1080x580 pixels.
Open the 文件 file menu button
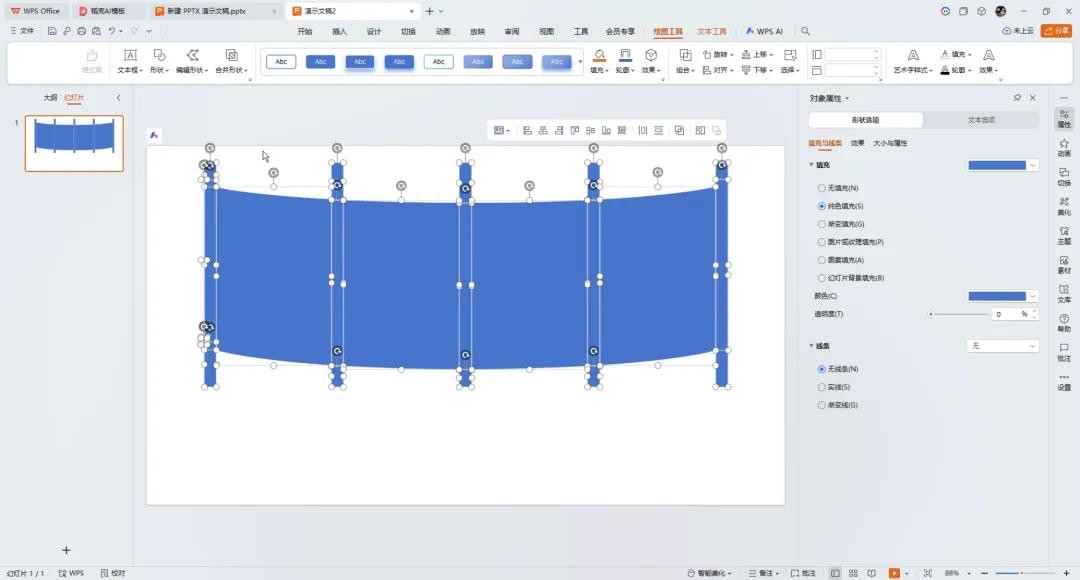point(22,31)
